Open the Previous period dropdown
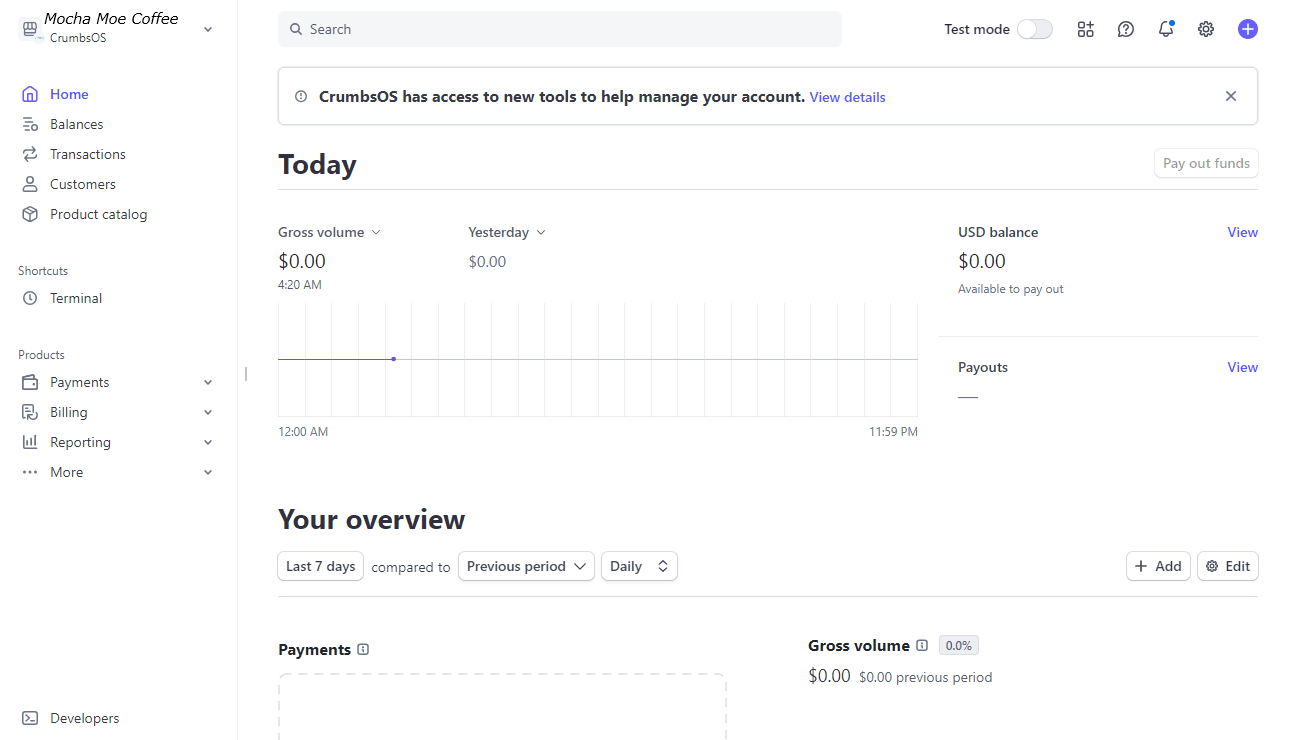This screenshot has width=1293, height=740. (x=526, y=566)
